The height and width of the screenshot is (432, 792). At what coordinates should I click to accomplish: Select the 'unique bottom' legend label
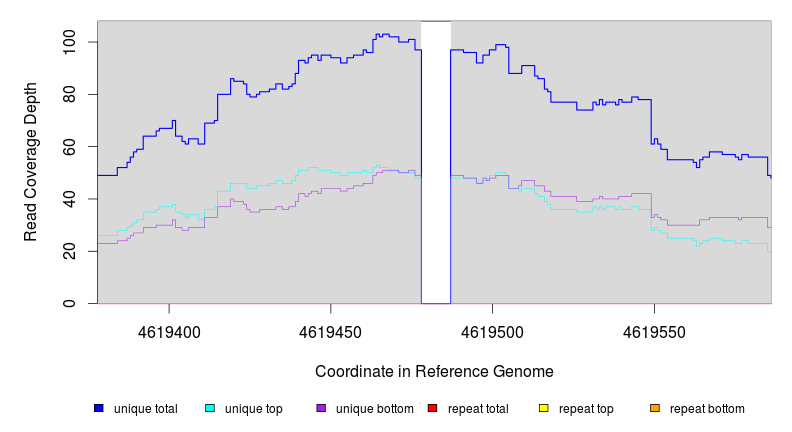tap(371, 409)
